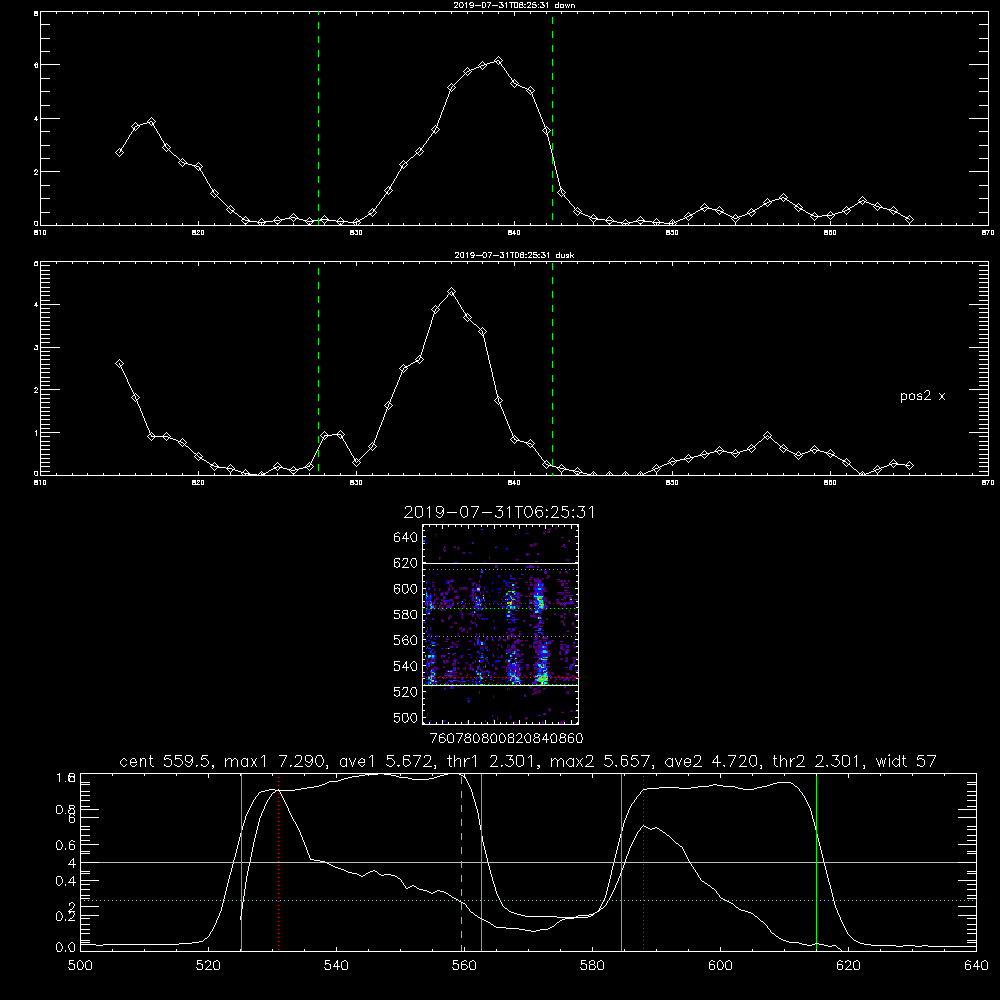The image size is (1000, 1000).
Task: Click the green line at 525 in bottom plot
Action: [241, 862]
